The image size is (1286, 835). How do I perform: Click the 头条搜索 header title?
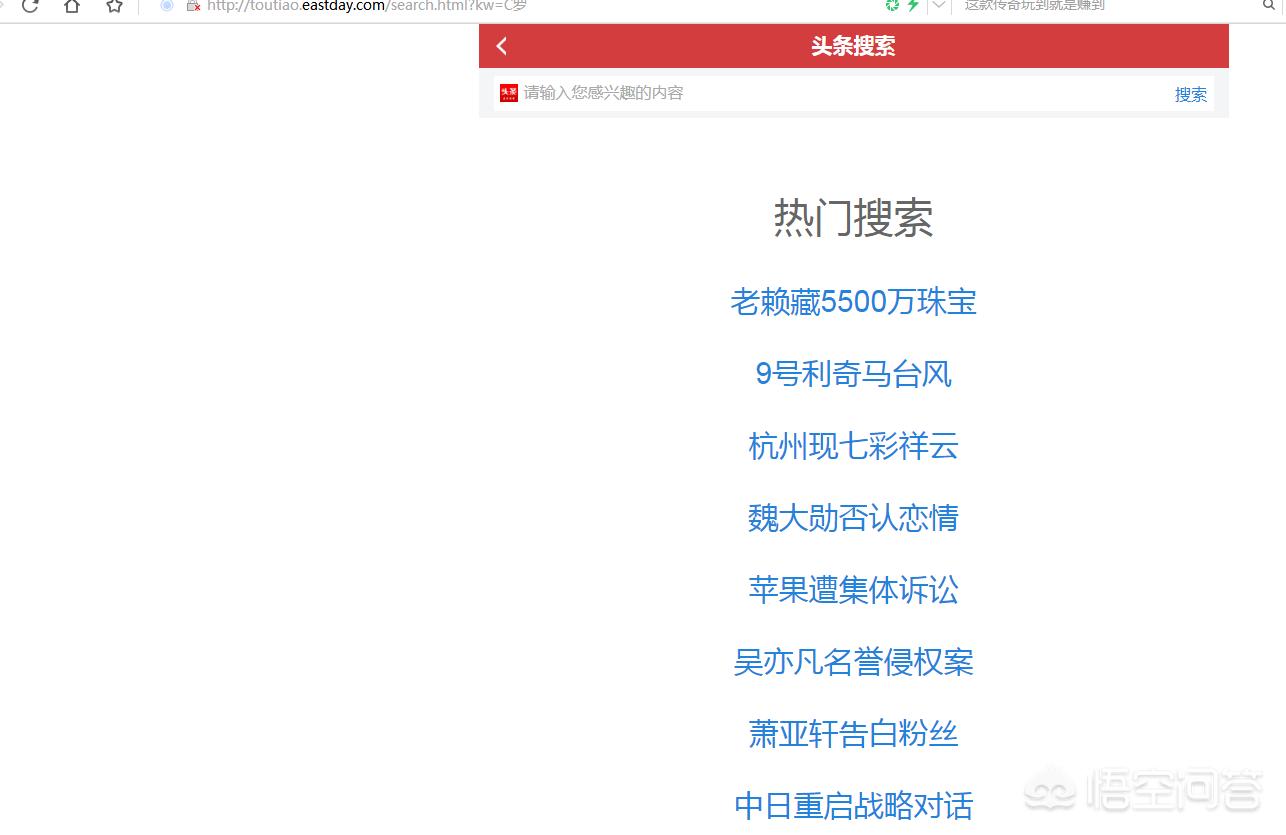point(853,46)
